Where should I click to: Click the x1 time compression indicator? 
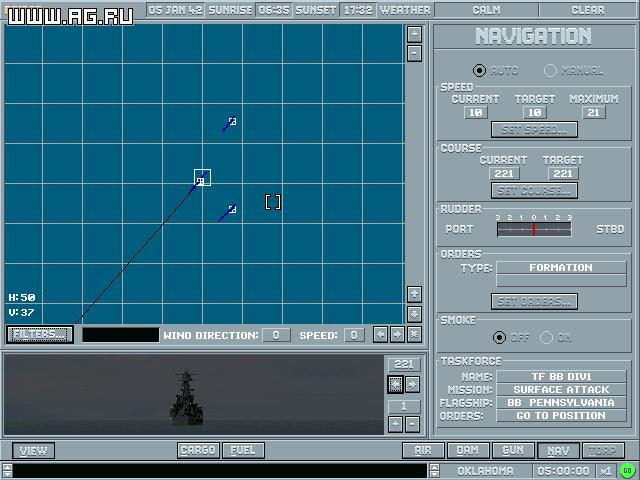(606, 471)
